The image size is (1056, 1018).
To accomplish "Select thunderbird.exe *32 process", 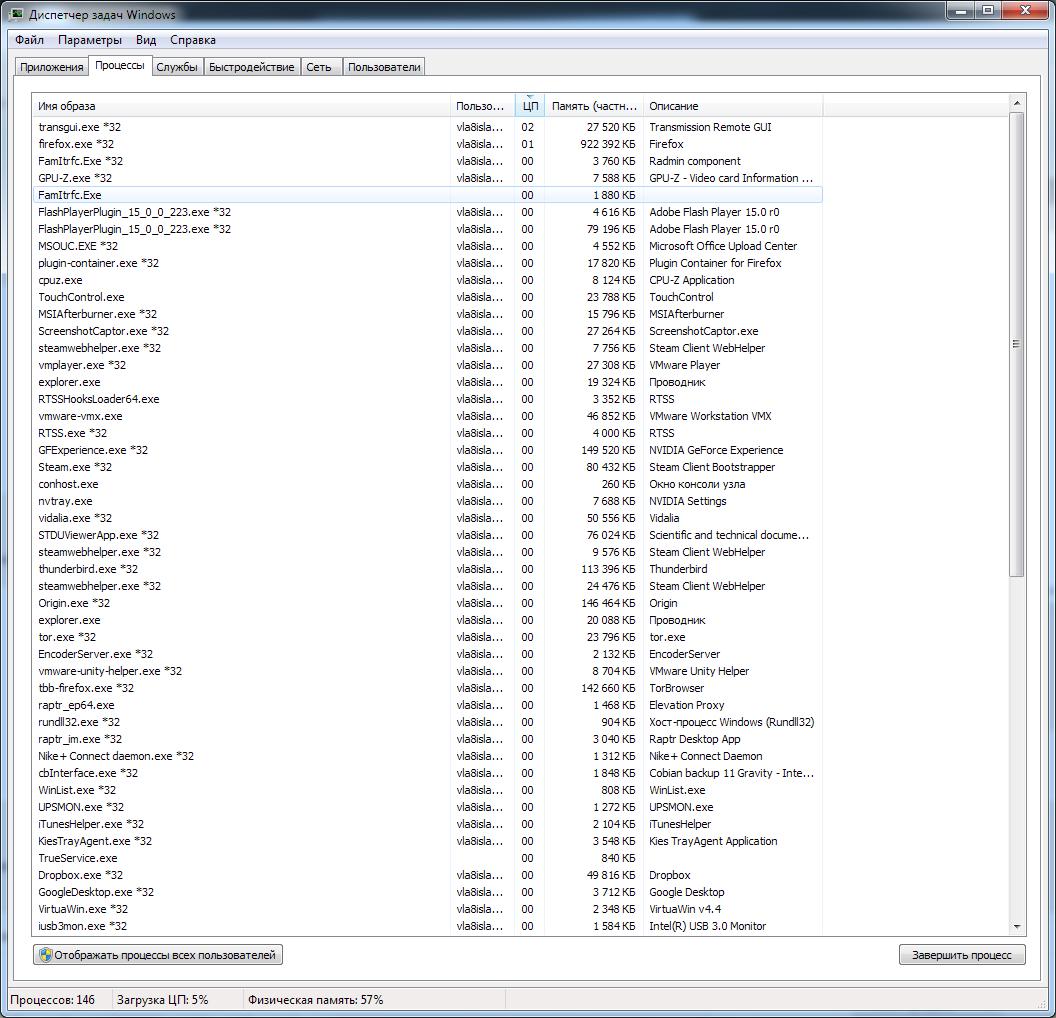I will point(428,569).
